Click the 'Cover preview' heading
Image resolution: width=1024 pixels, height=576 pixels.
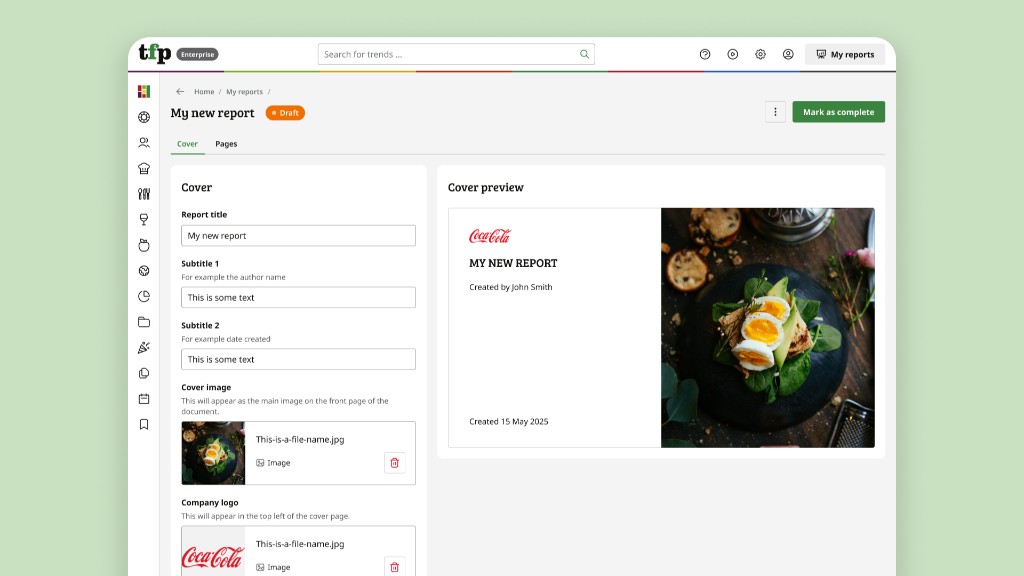[486, 187]
